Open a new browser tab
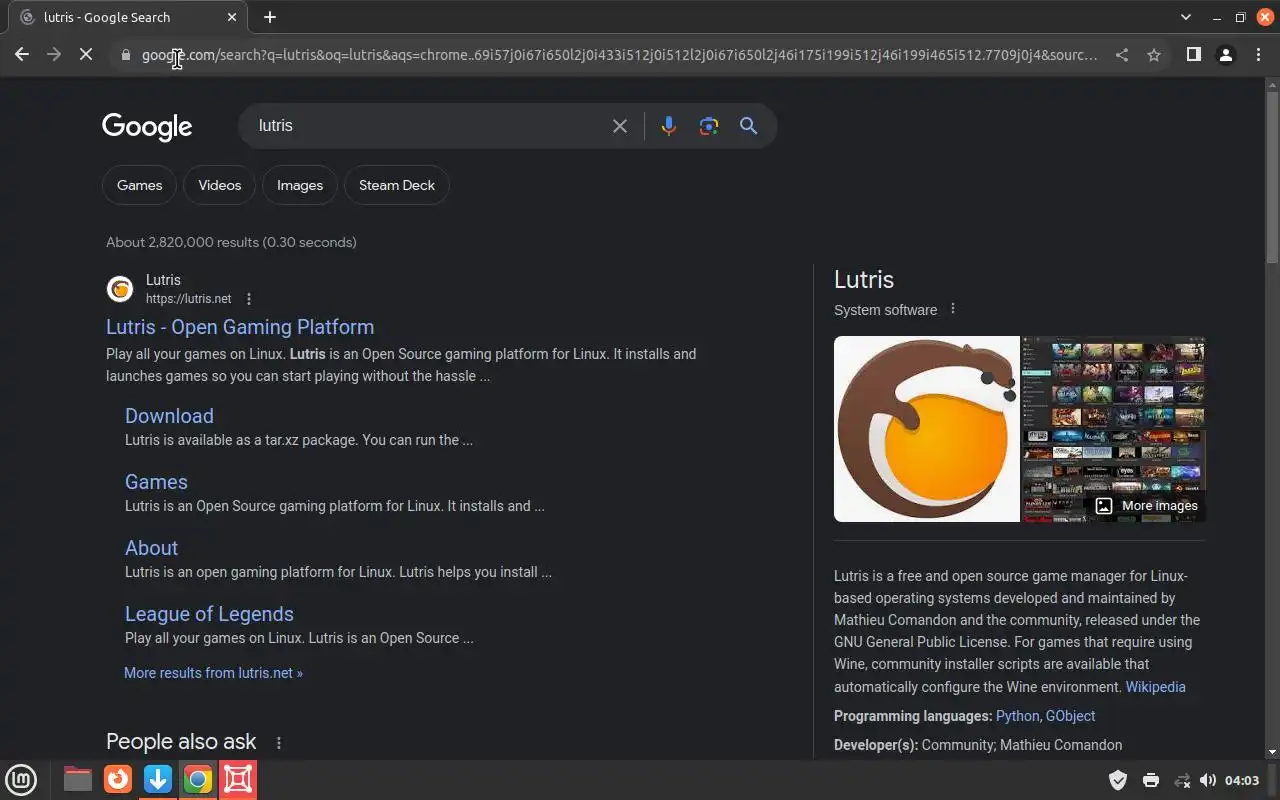 [270, 17]
